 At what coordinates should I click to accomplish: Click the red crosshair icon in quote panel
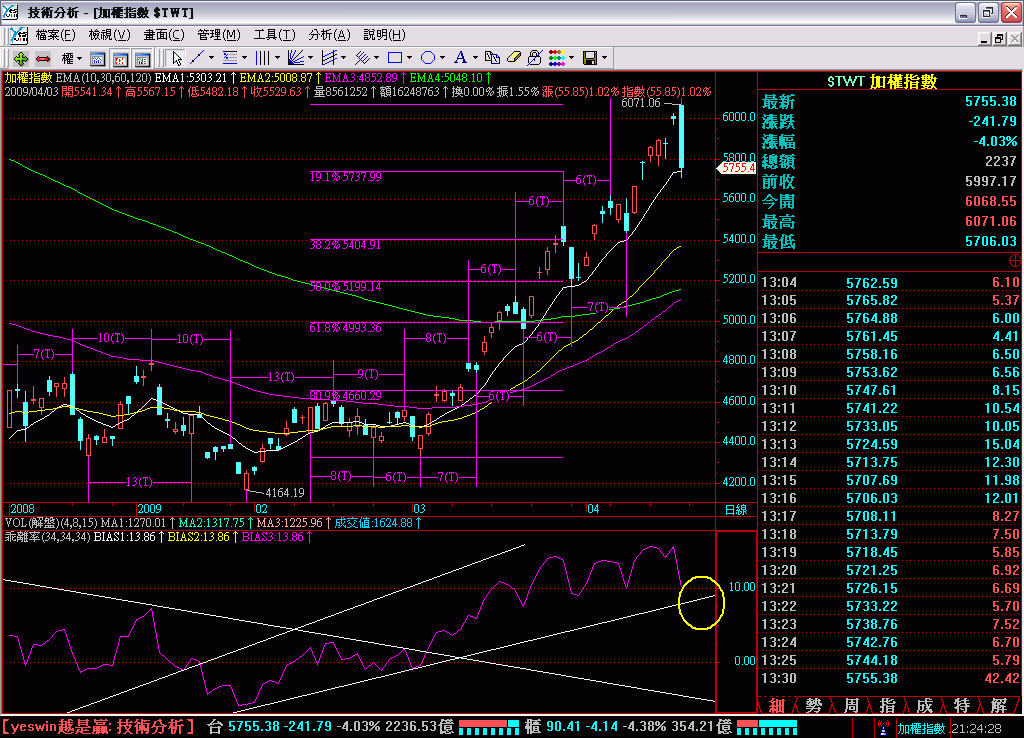[x=1015, y=261]
